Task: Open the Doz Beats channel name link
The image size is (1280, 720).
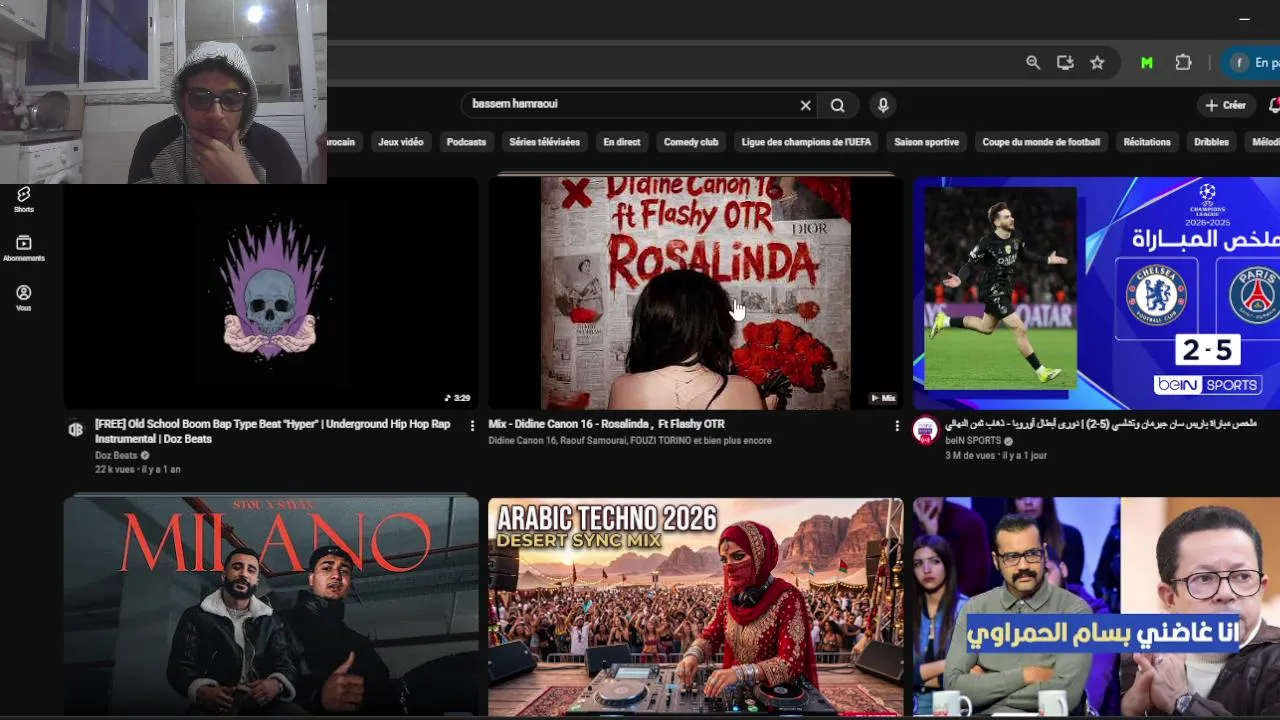Action: click(x=116, y=455)
